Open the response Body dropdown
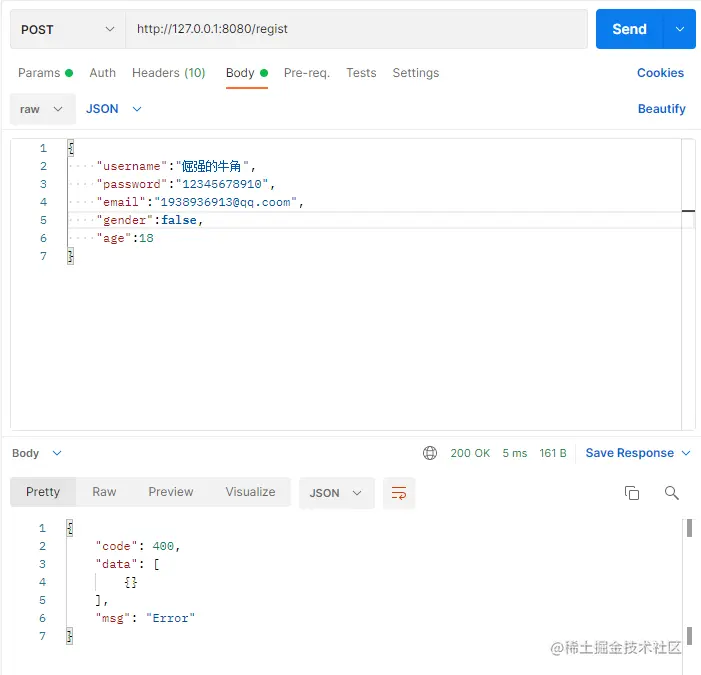701x675 pixels. tap(37, 453)
